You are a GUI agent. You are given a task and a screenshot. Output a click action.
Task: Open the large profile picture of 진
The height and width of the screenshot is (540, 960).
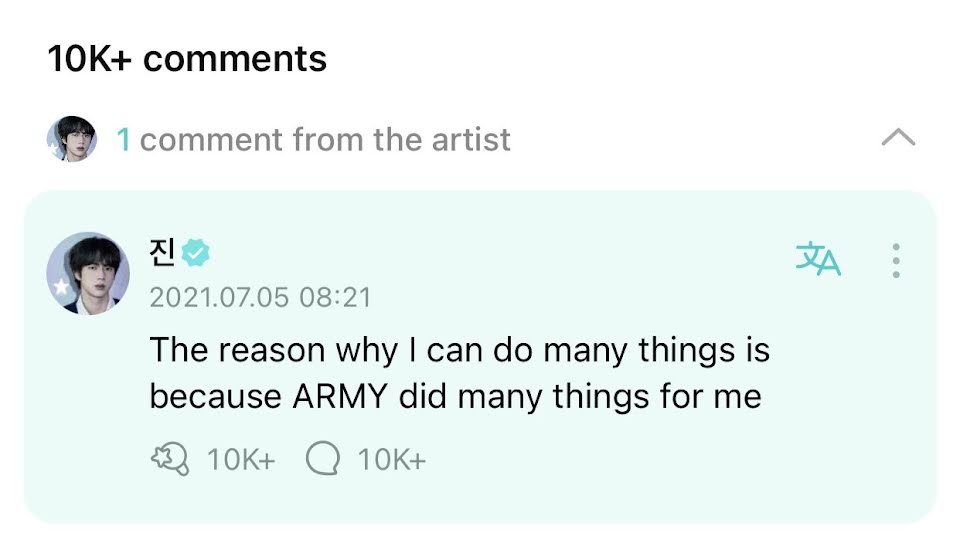[88, 273]
